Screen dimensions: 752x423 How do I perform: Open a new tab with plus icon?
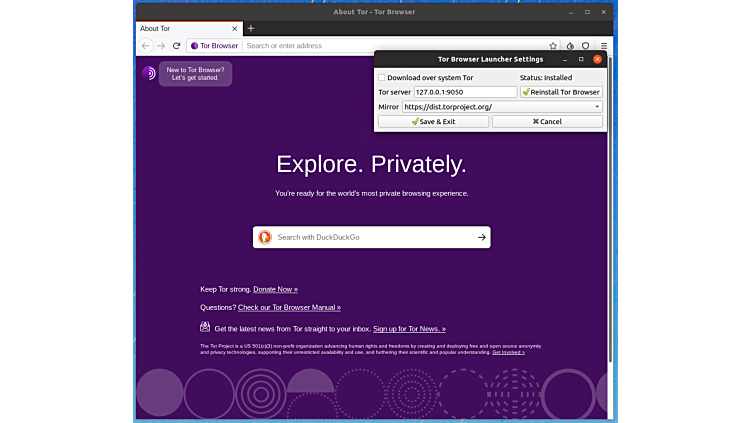tap(251, 28)
